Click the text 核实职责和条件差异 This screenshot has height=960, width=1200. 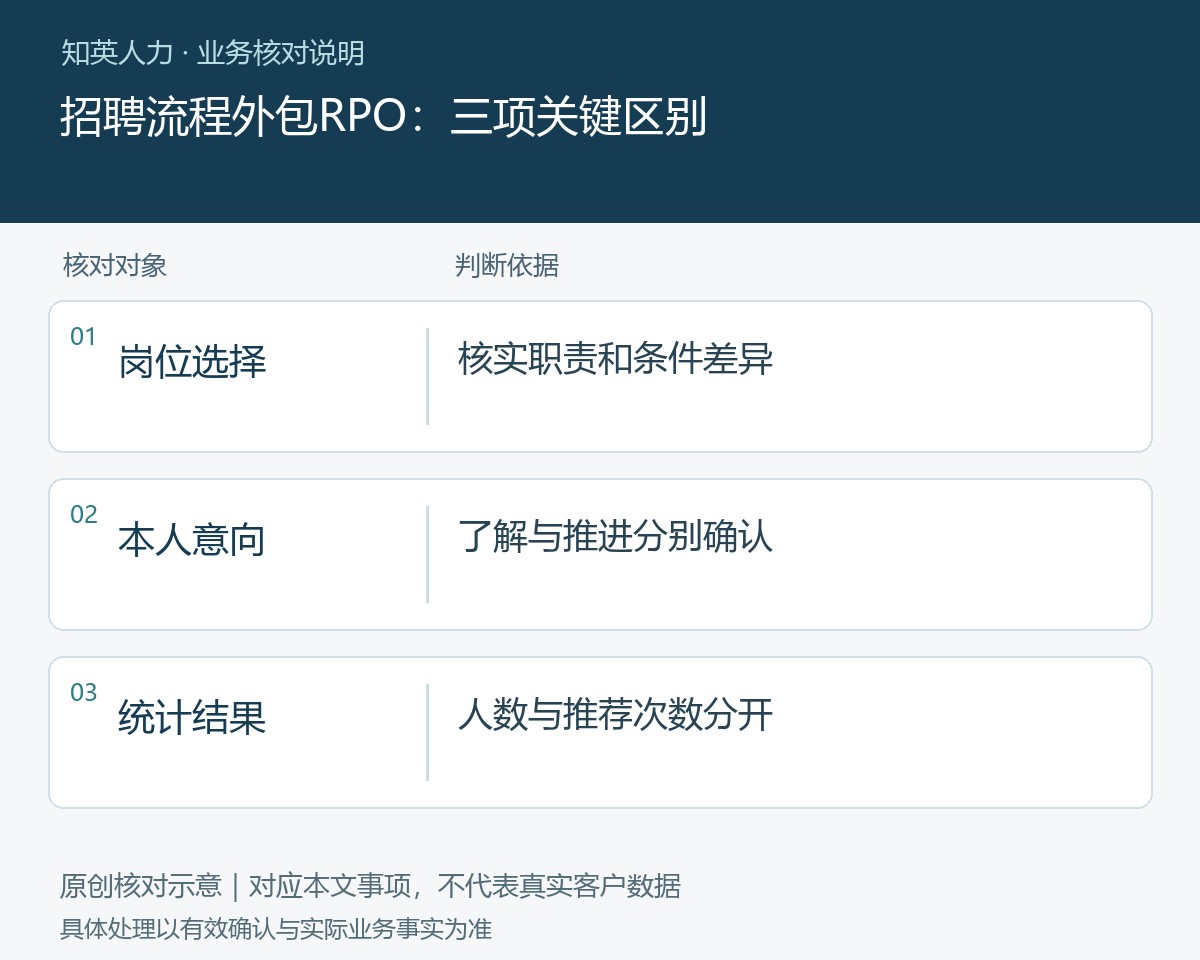click(x=615, y=359)
